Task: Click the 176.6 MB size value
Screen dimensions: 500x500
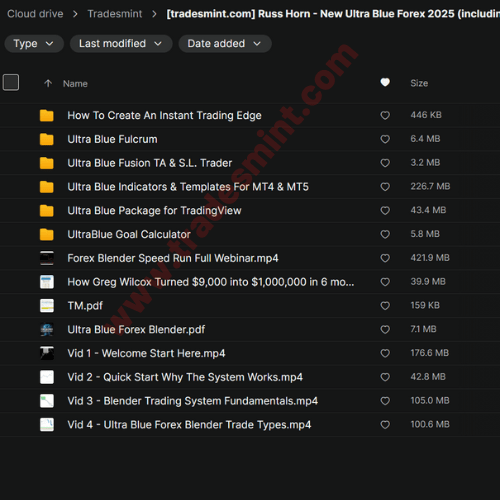Action: click(430, 353)
